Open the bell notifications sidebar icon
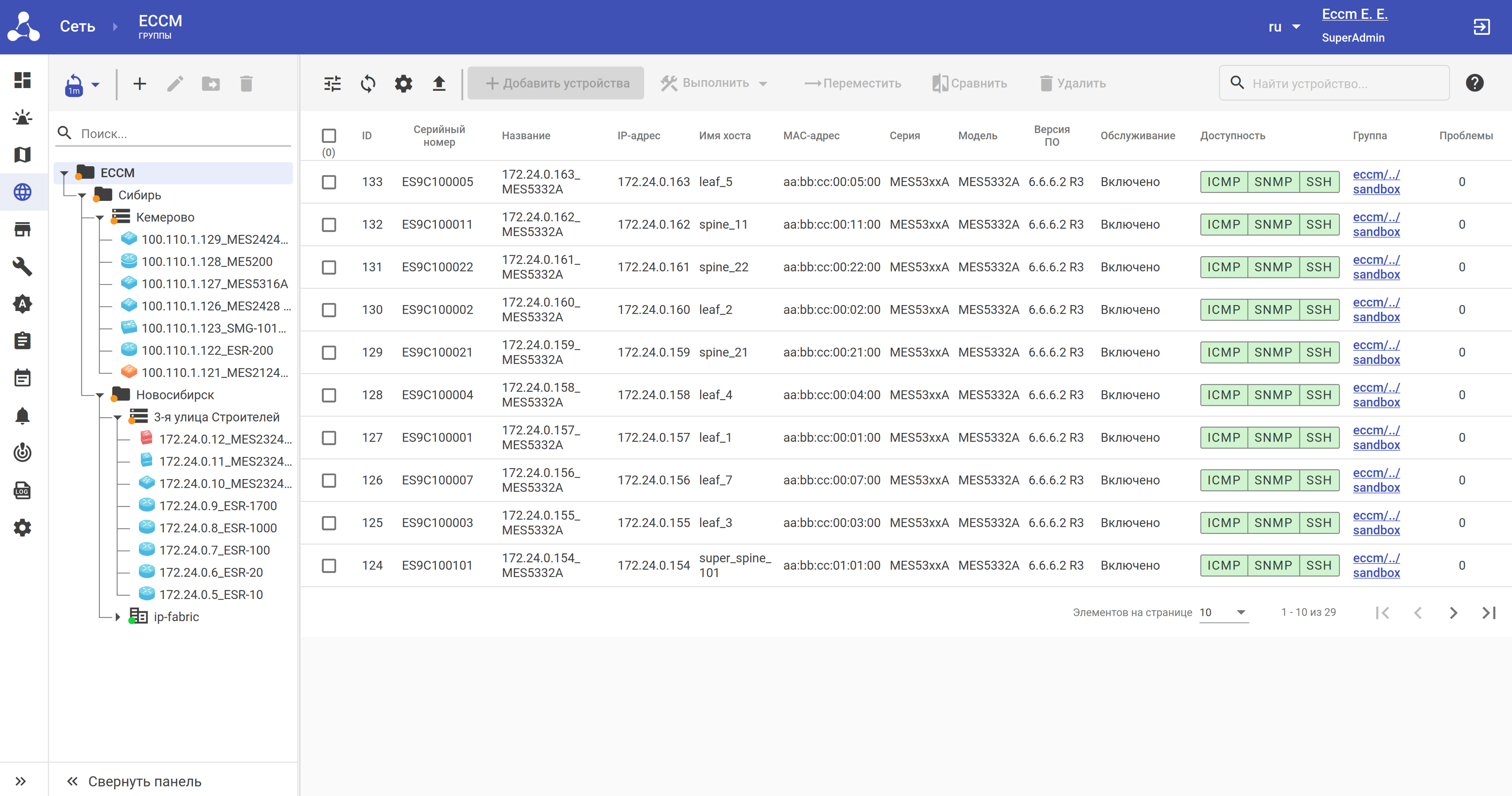Viewport: 1512px width, 796px height. 22,416
